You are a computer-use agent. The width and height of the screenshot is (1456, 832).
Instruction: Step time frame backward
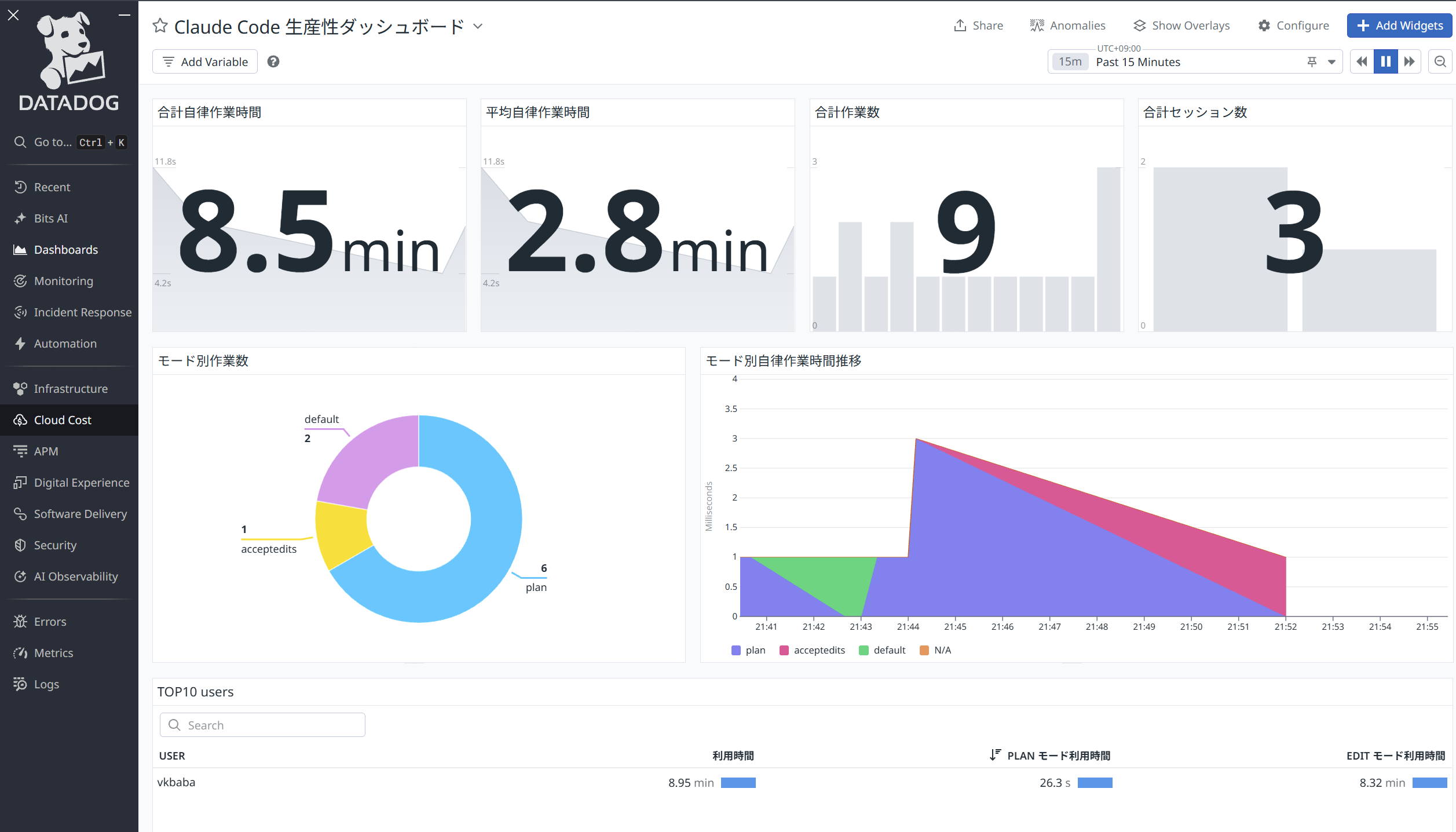coord(1362,61)
